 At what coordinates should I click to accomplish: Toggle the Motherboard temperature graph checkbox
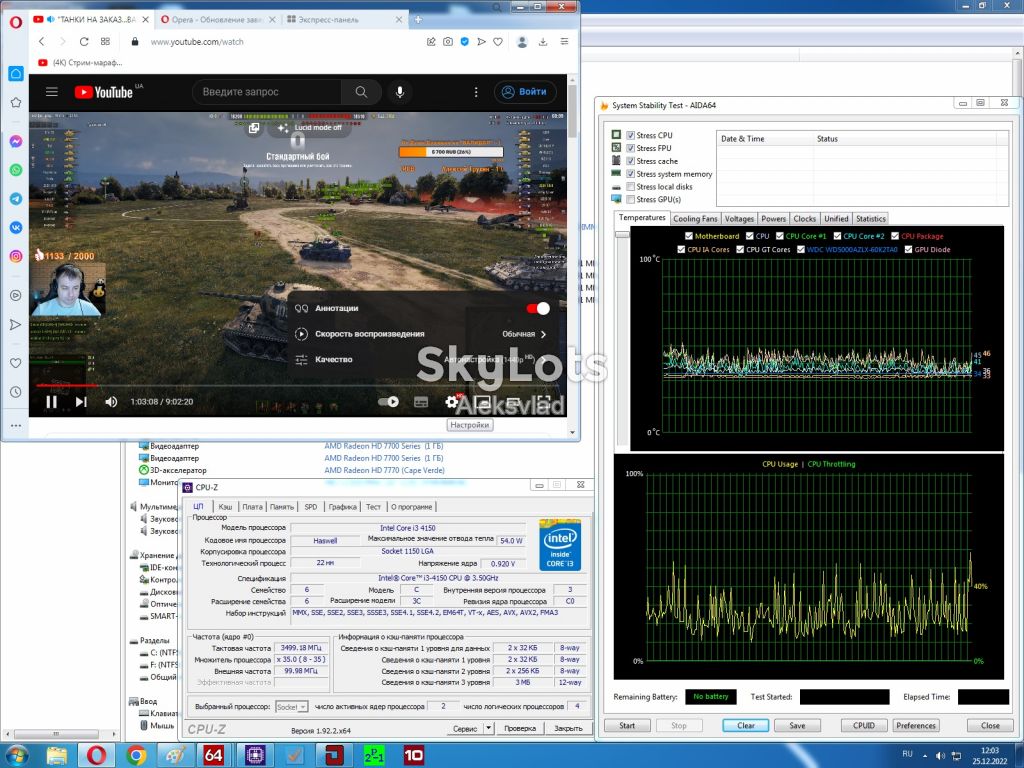[688, 236]
